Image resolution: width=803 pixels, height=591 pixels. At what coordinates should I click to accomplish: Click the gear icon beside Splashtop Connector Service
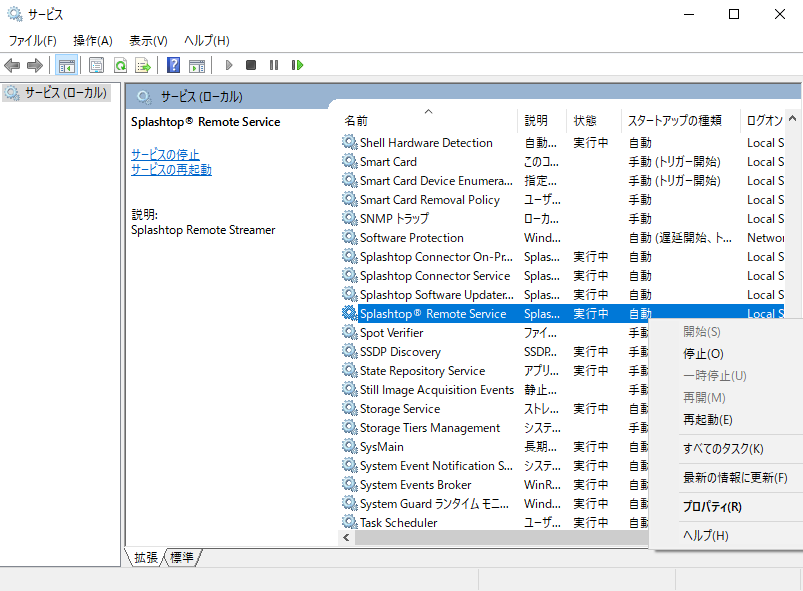click(350, 276)
